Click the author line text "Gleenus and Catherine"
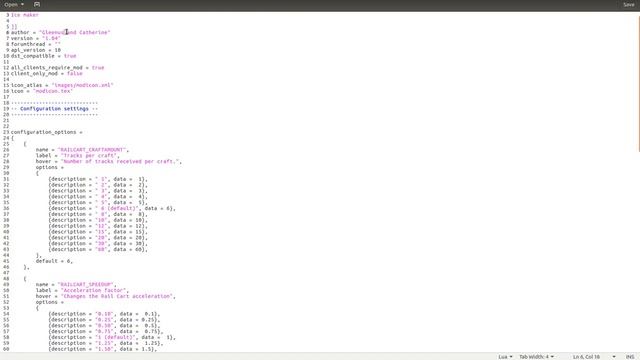 coord(75,32)
